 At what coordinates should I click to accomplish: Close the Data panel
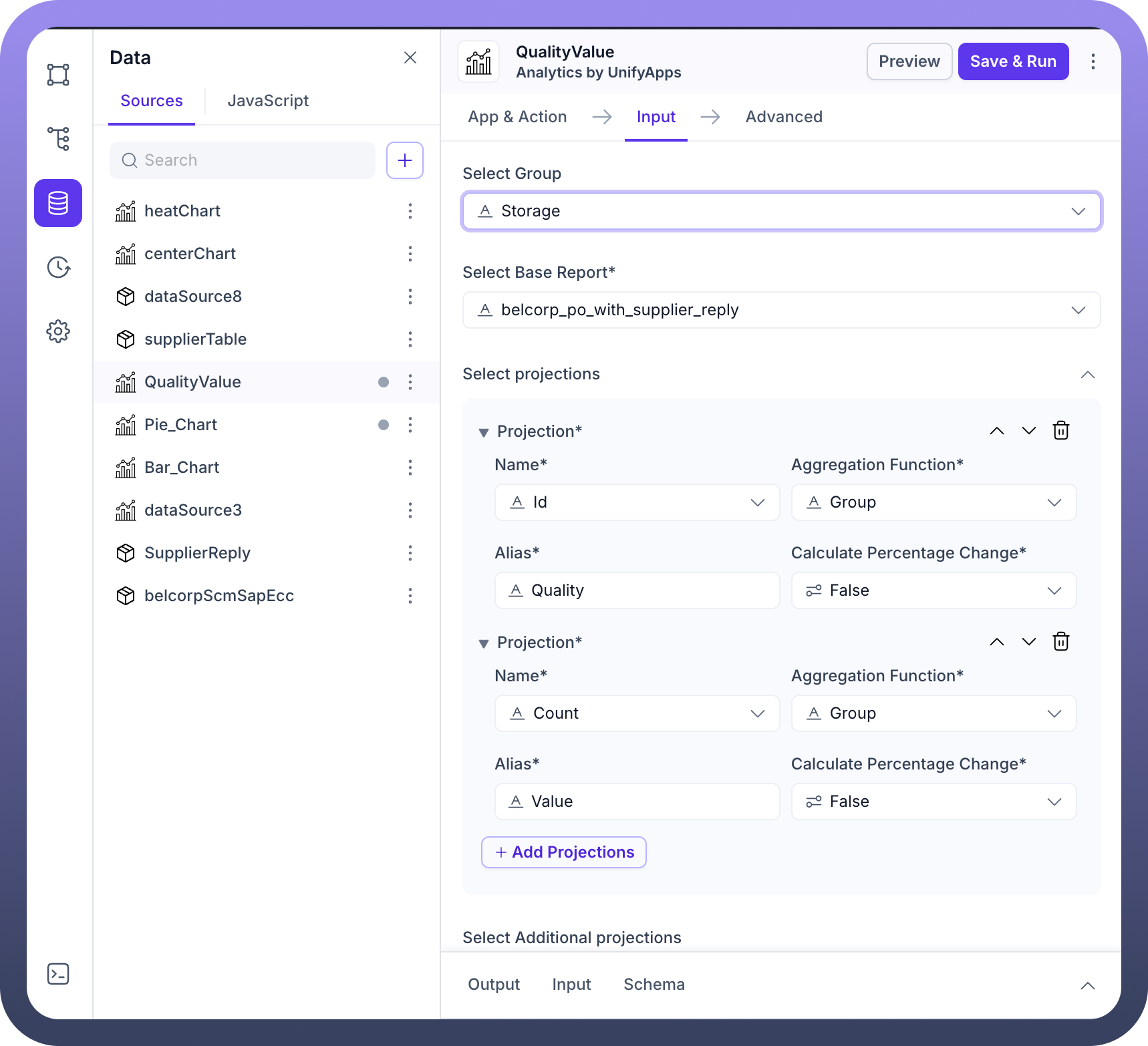point(410,57)
